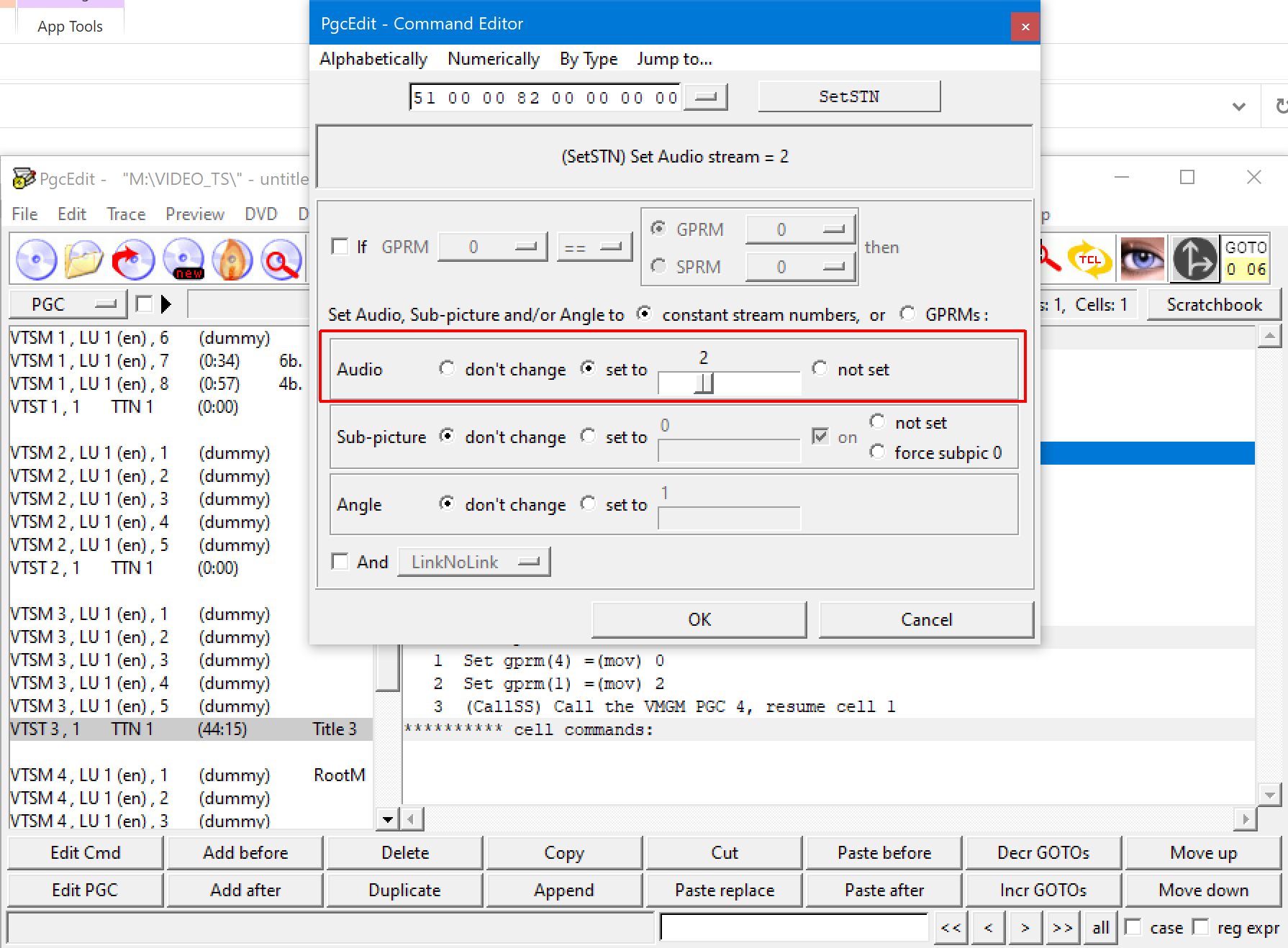Enable the If condition checkbox
The height and width of the screenshot is (948, 1288).
coord(340,247)
